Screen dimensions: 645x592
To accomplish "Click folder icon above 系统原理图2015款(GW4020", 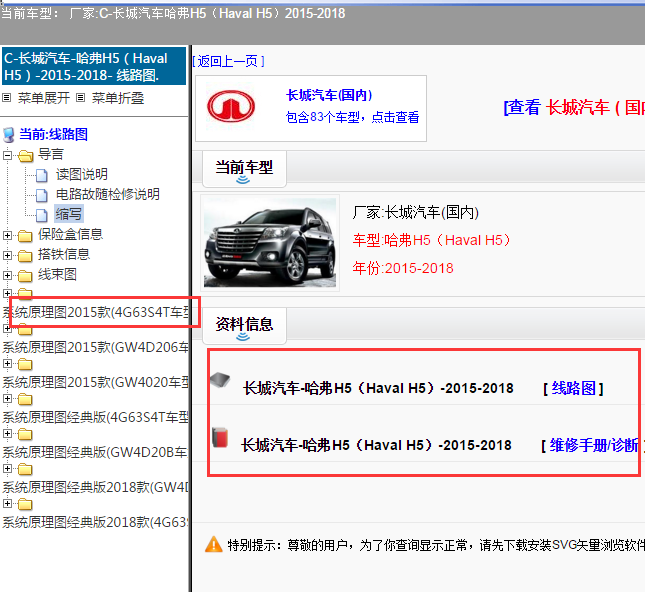I will (x=25, y=364).
